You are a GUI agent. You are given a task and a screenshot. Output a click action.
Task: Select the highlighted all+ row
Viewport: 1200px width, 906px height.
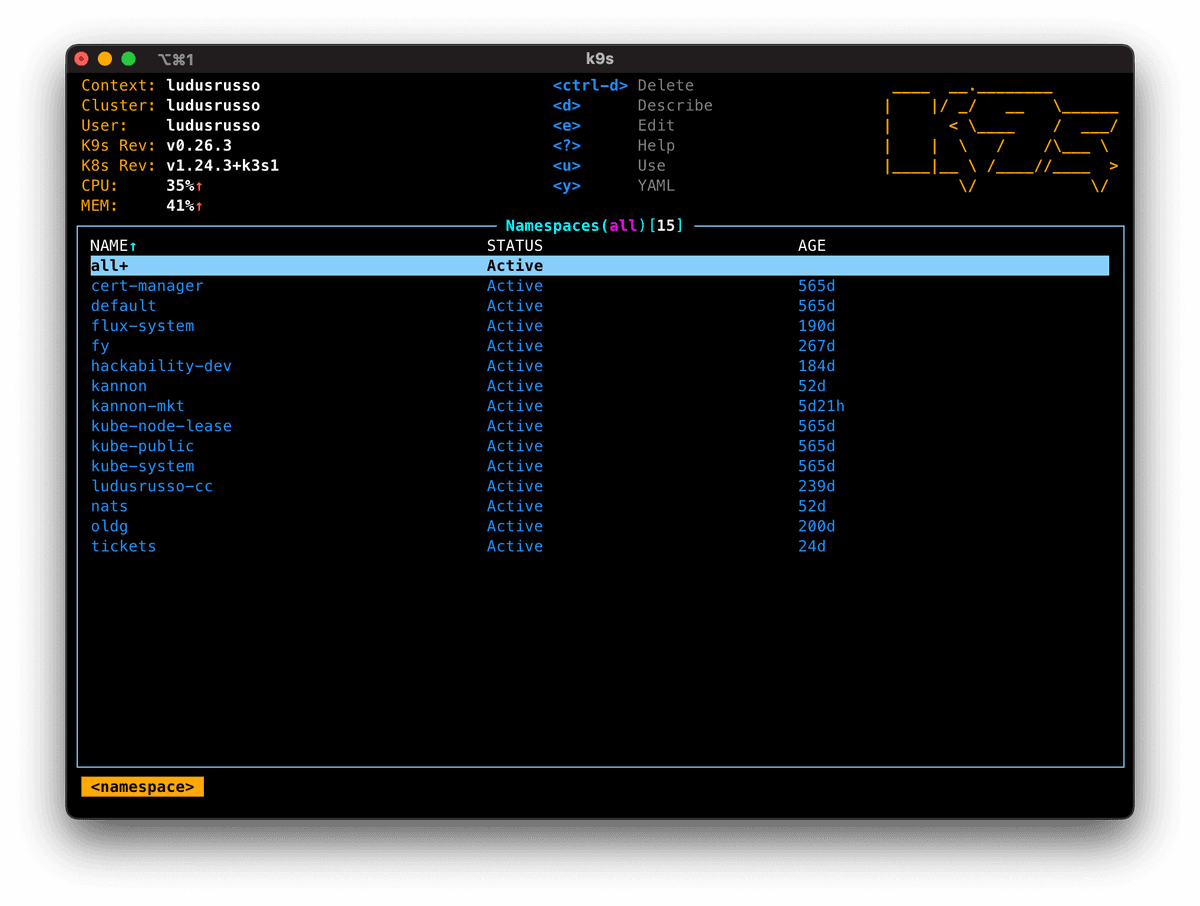click(110, 266)
